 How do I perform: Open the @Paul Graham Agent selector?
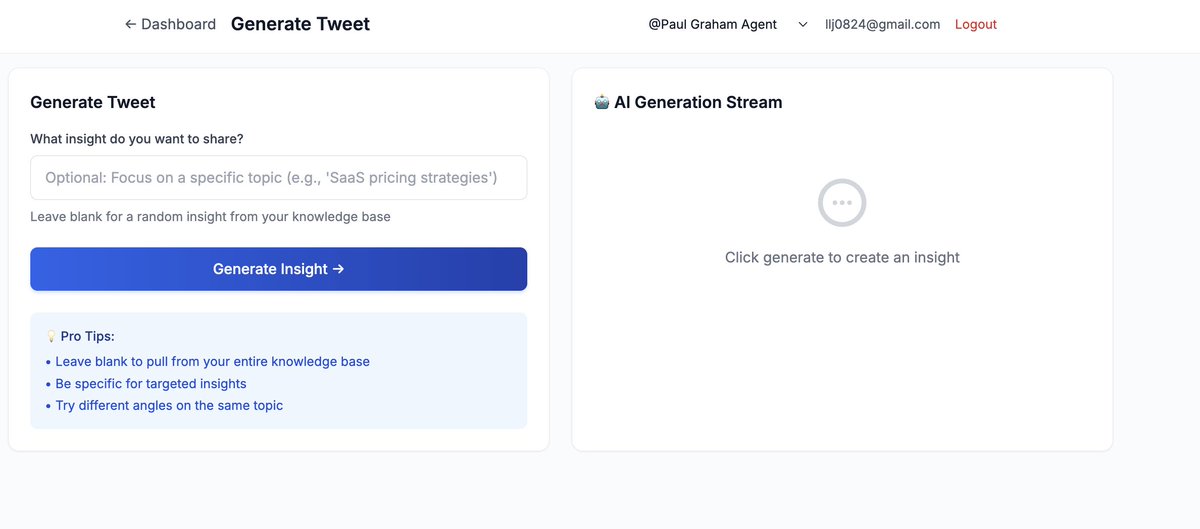click(728, 24)
